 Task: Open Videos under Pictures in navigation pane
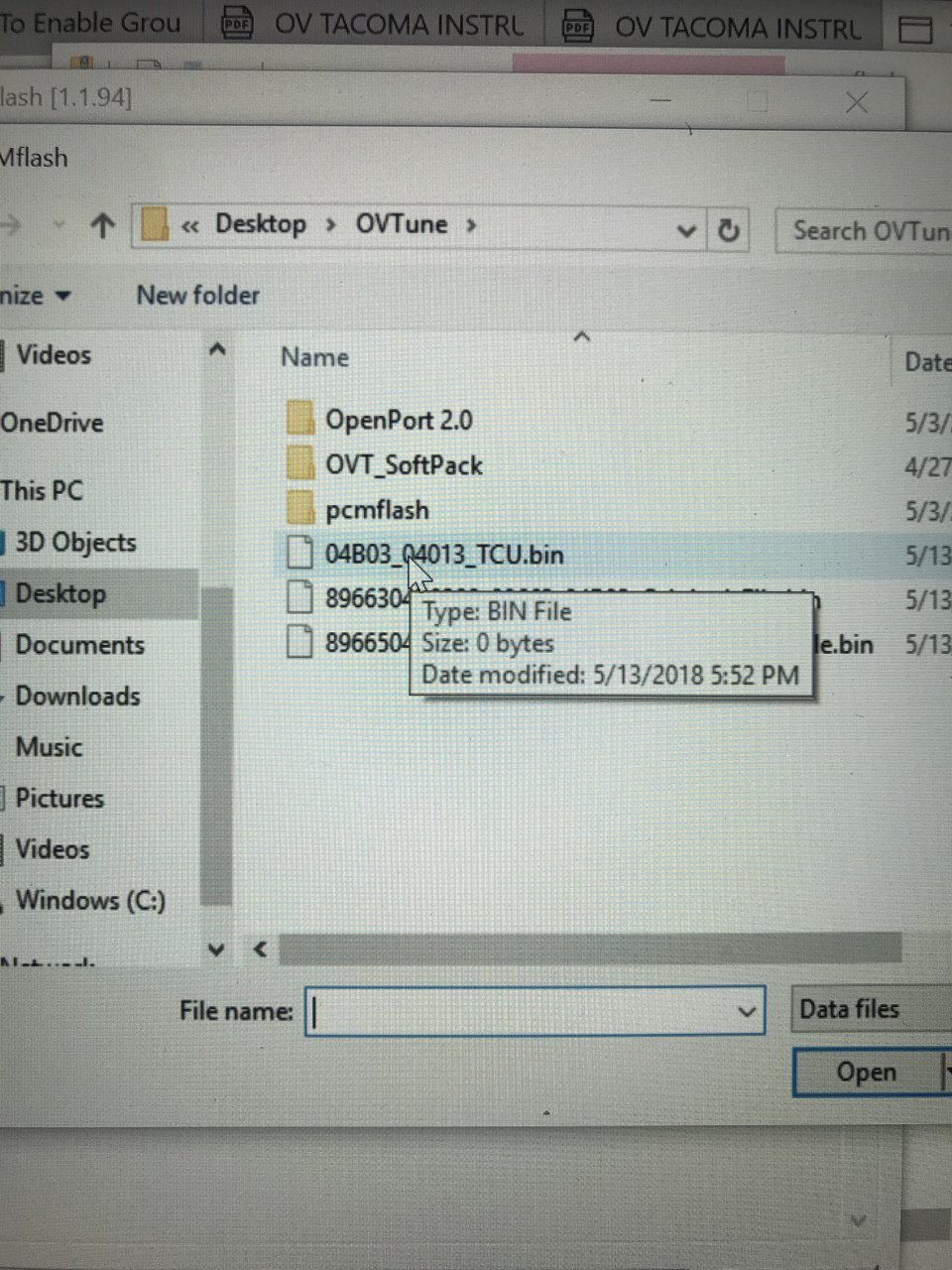[x=52, y=849]
